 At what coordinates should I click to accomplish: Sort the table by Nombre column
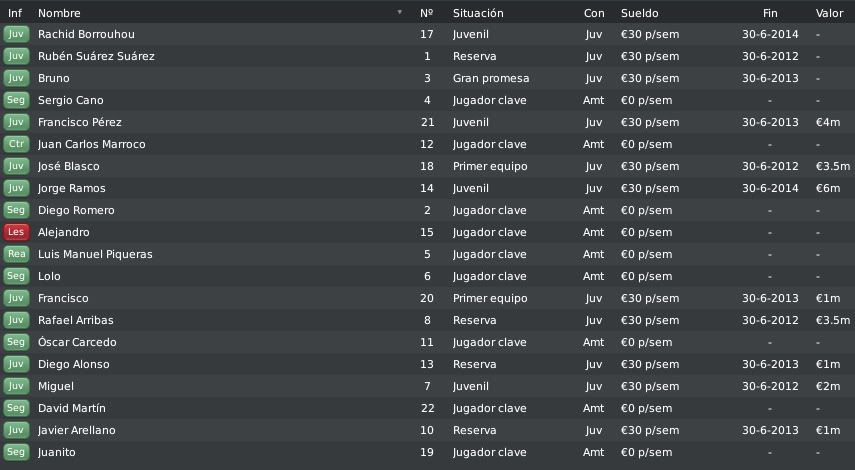click(59, 13)
